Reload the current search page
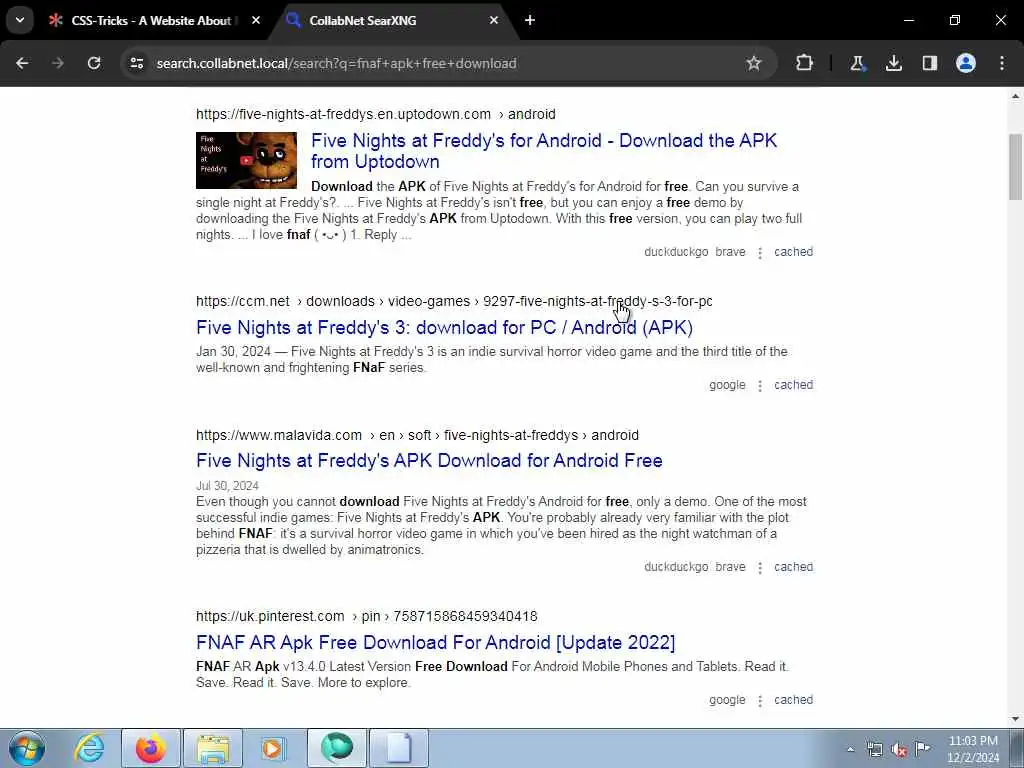The image size is (1024, 768). [x=94, y=63]
